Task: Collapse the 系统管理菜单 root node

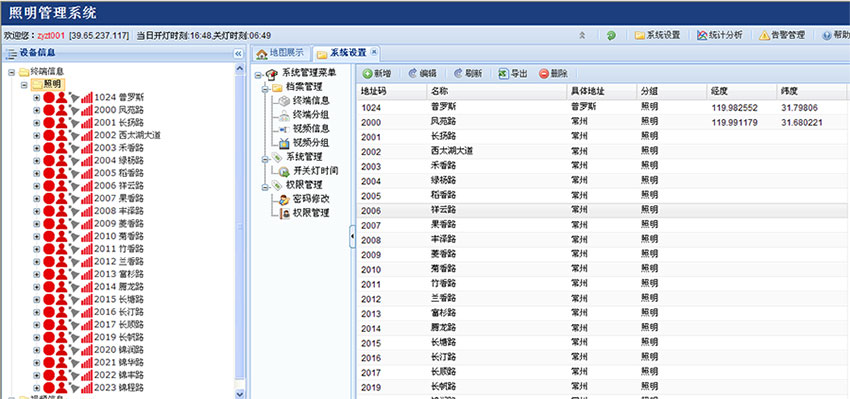Action: pos(258,74)
